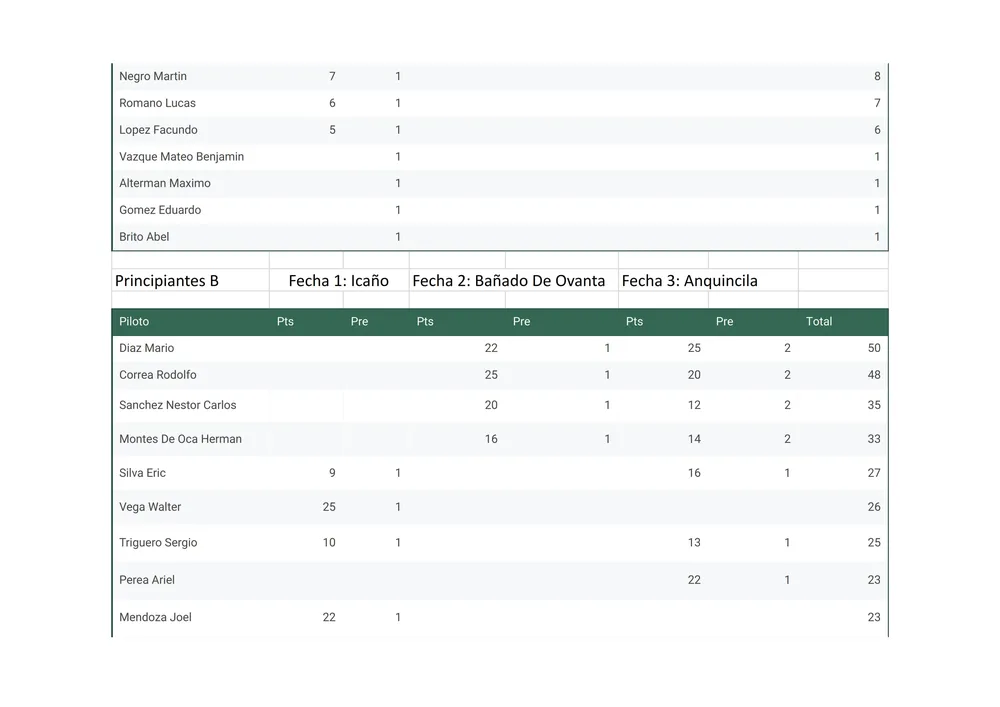Click the Fecha 2: Bañado De Ovanta header

508,281
